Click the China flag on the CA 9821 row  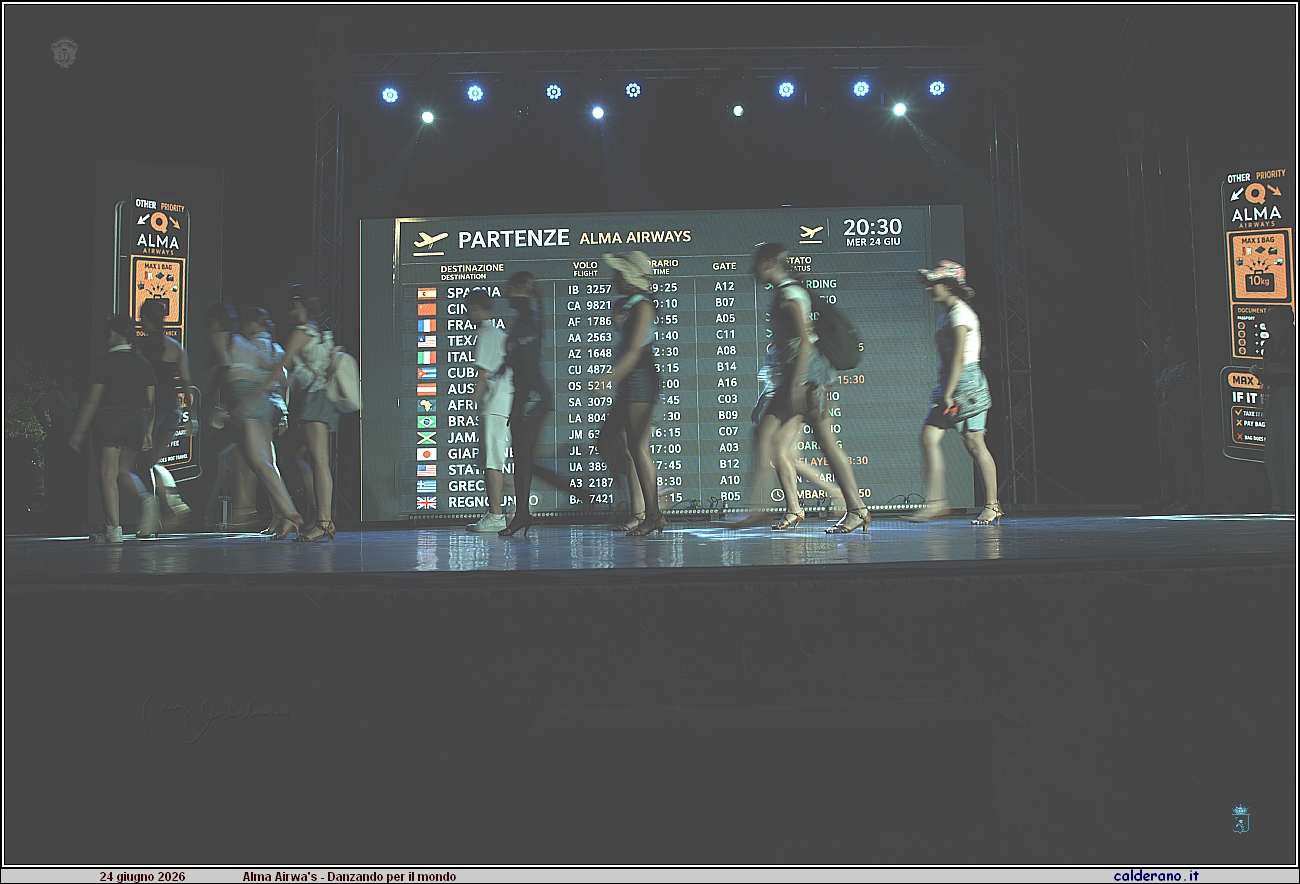pyautogui.click(x=427, y=309)
